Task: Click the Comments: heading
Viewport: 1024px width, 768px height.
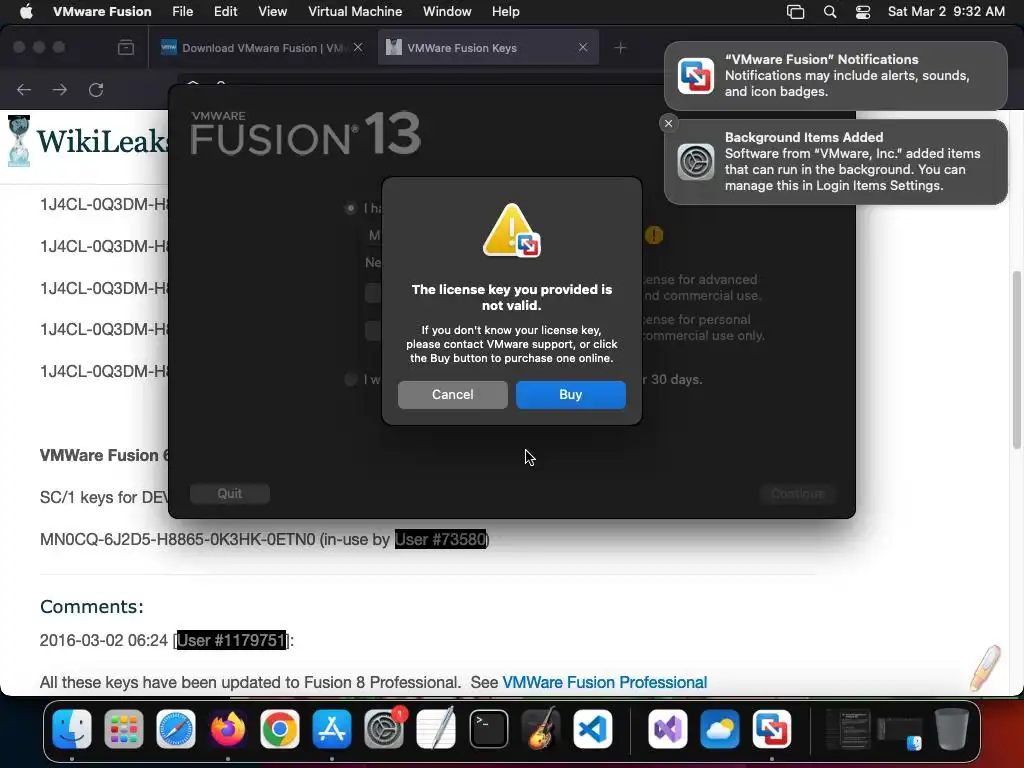Action: (x=91, y=607)
